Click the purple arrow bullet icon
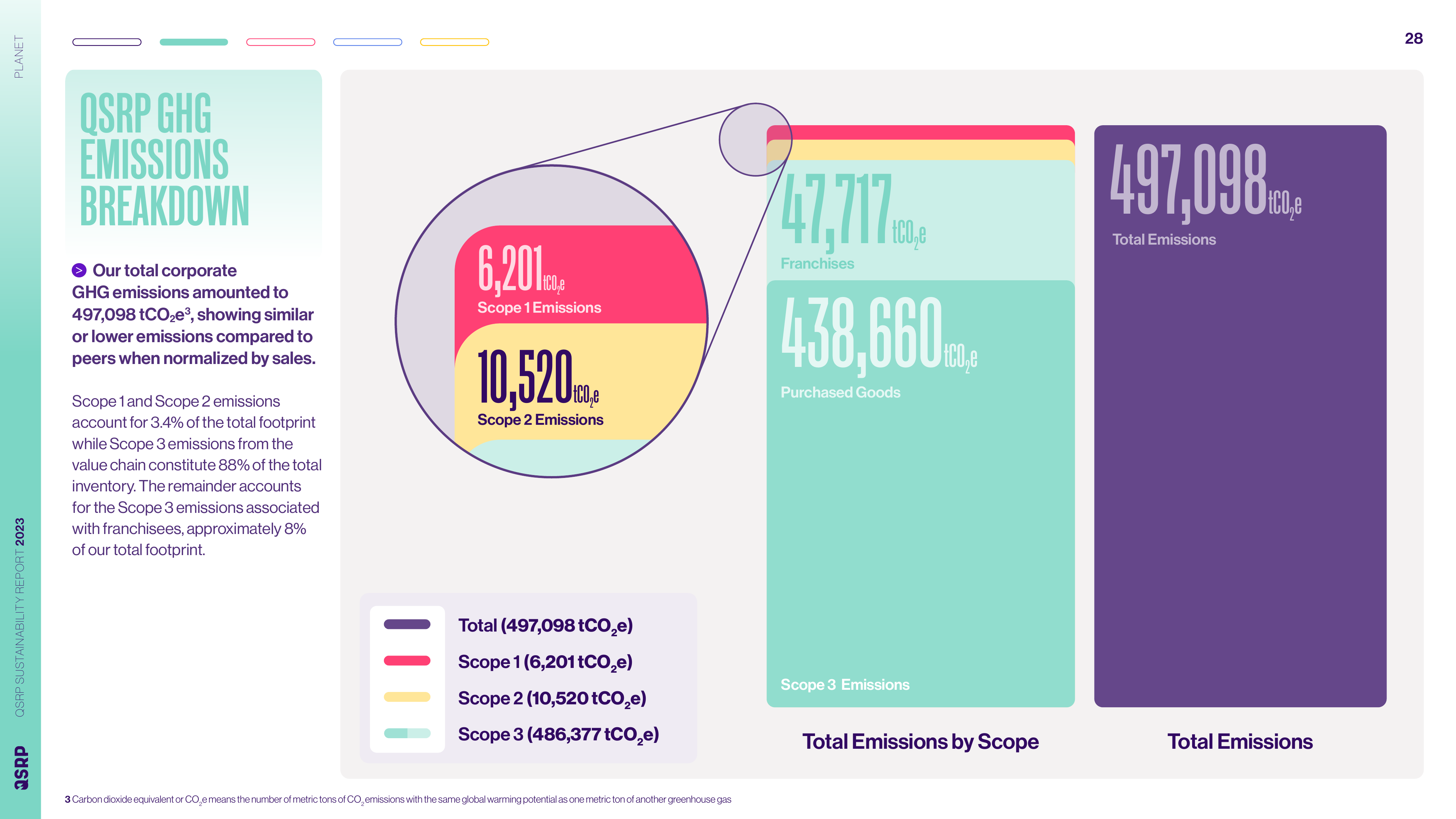Screen dimensions: 1456x819 click(79, 270)
